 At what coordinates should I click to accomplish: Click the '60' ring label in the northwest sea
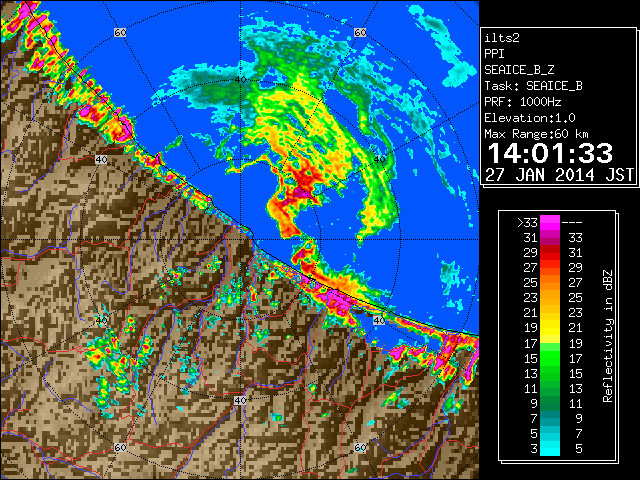pos(120,32)
